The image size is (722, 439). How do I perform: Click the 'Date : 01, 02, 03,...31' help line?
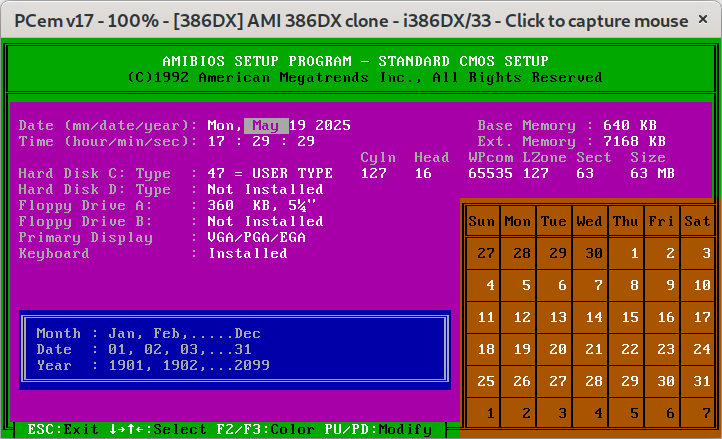coord(144,349)
